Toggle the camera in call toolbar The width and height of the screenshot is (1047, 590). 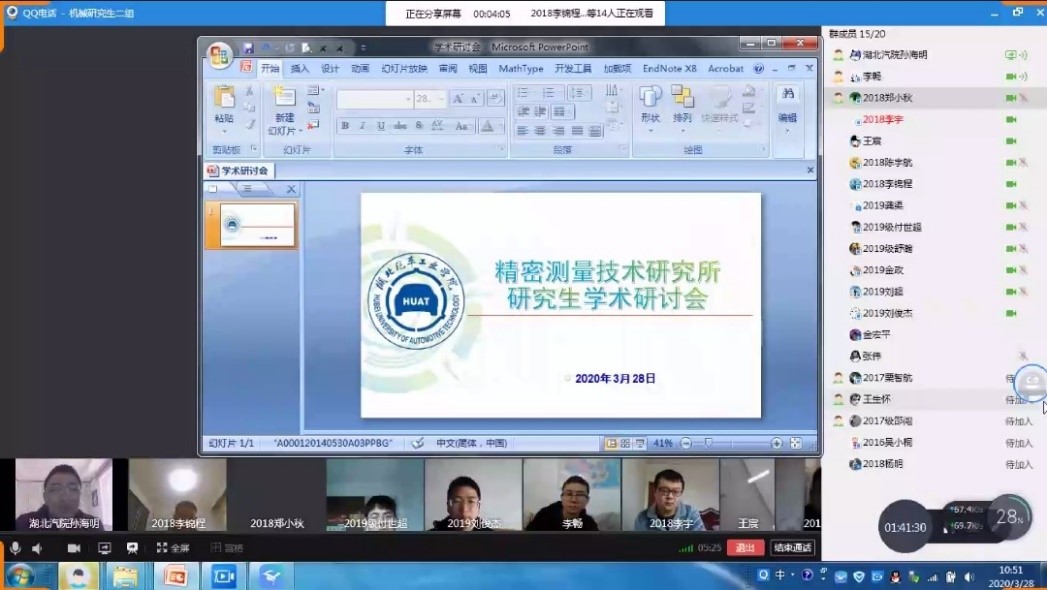click(73, 548)
